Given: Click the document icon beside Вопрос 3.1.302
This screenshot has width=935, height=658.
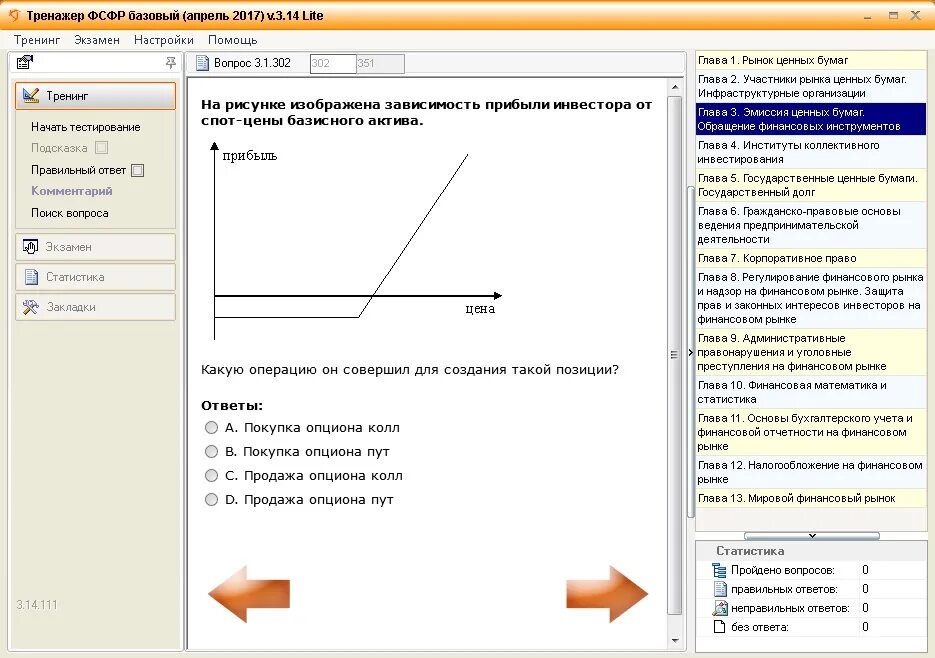Looking at the screenshot, I should click(x=202, y=63).
